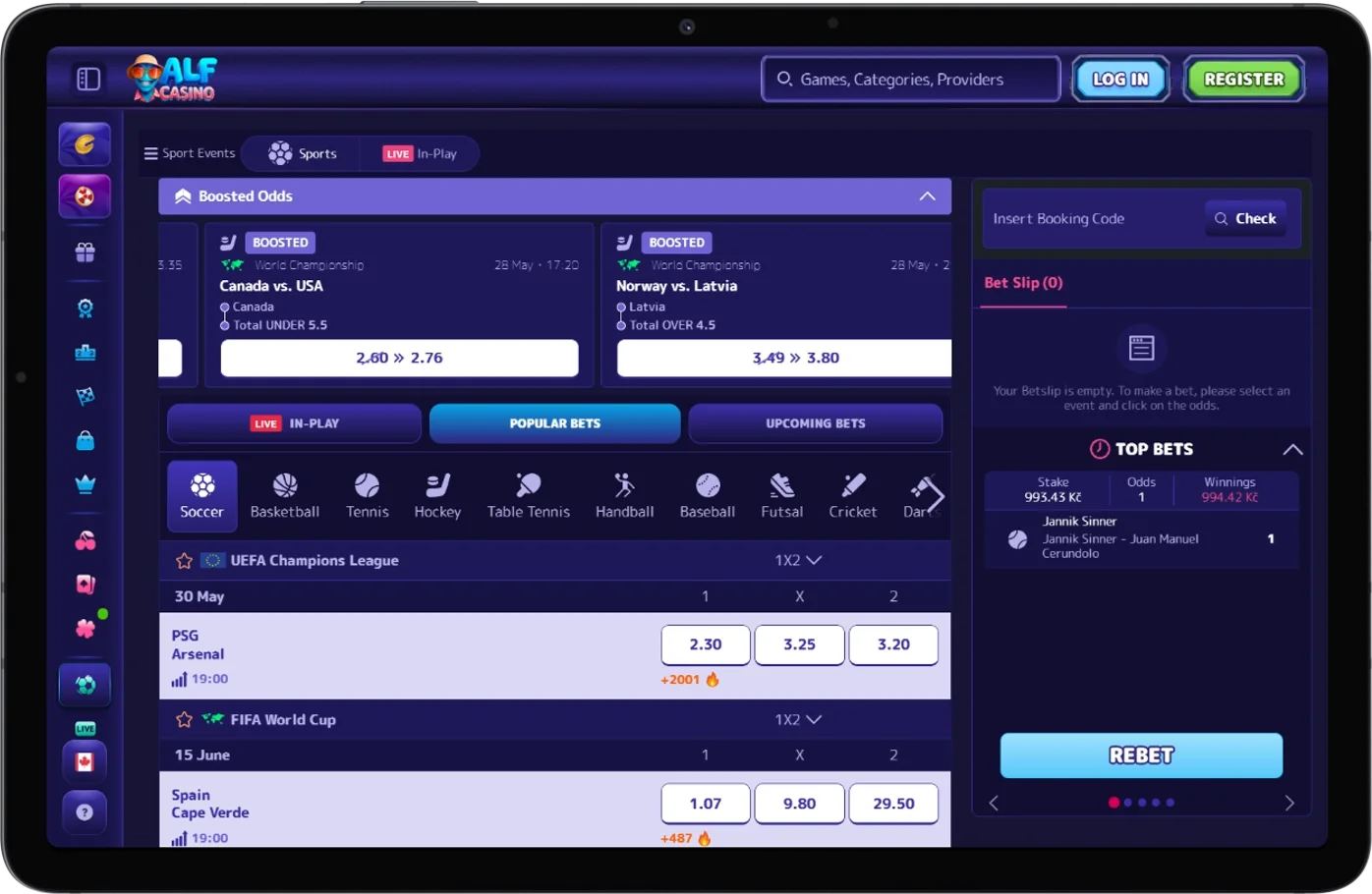The height and width of the screenshot is (894, 1372).
Task: Open the LIVE badge in sidebar
Action: pyautogui.click(x=86, y=728)
